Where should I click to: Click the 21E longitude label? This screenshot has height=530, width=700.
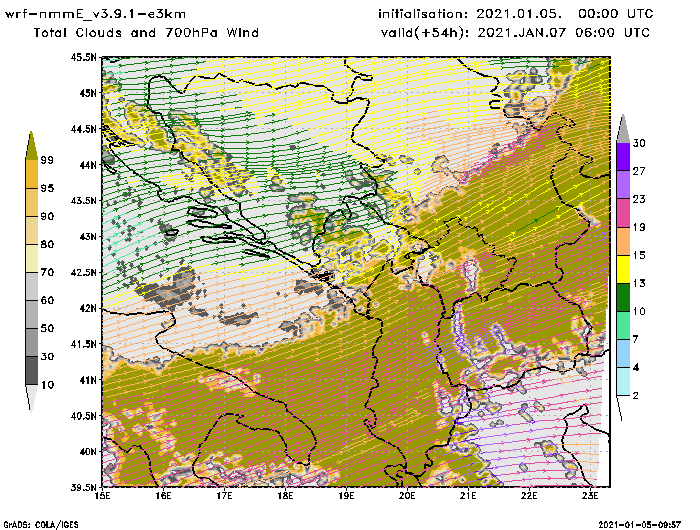point(468,496)
